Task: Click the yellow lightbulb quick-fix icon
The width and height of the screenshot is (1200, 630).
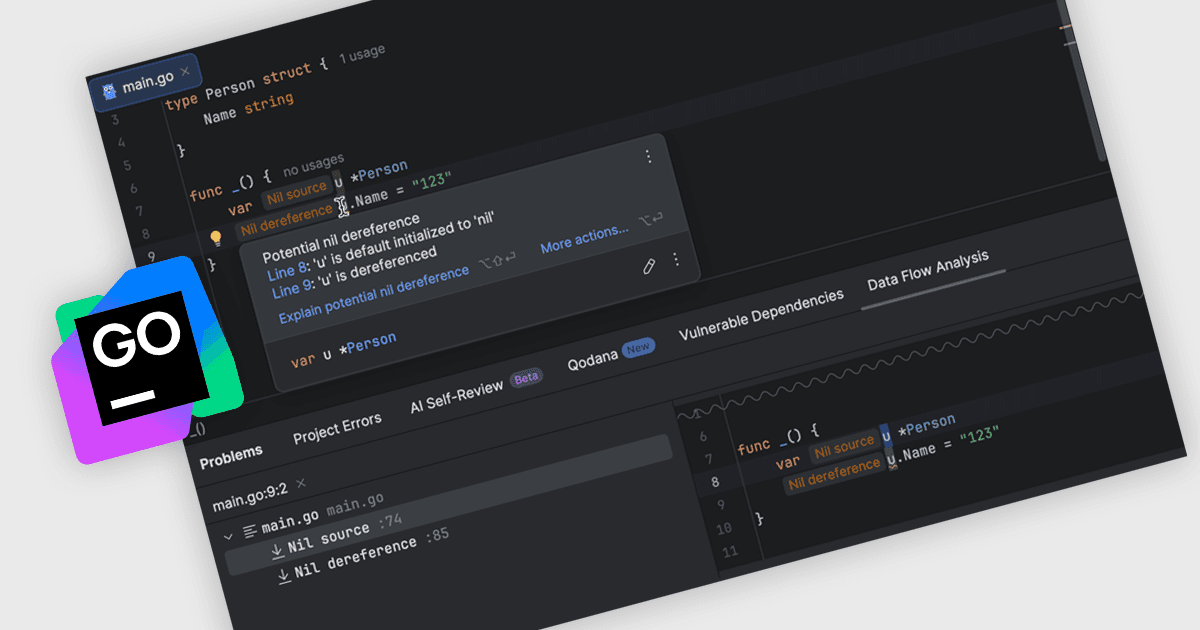Action: 215,238
